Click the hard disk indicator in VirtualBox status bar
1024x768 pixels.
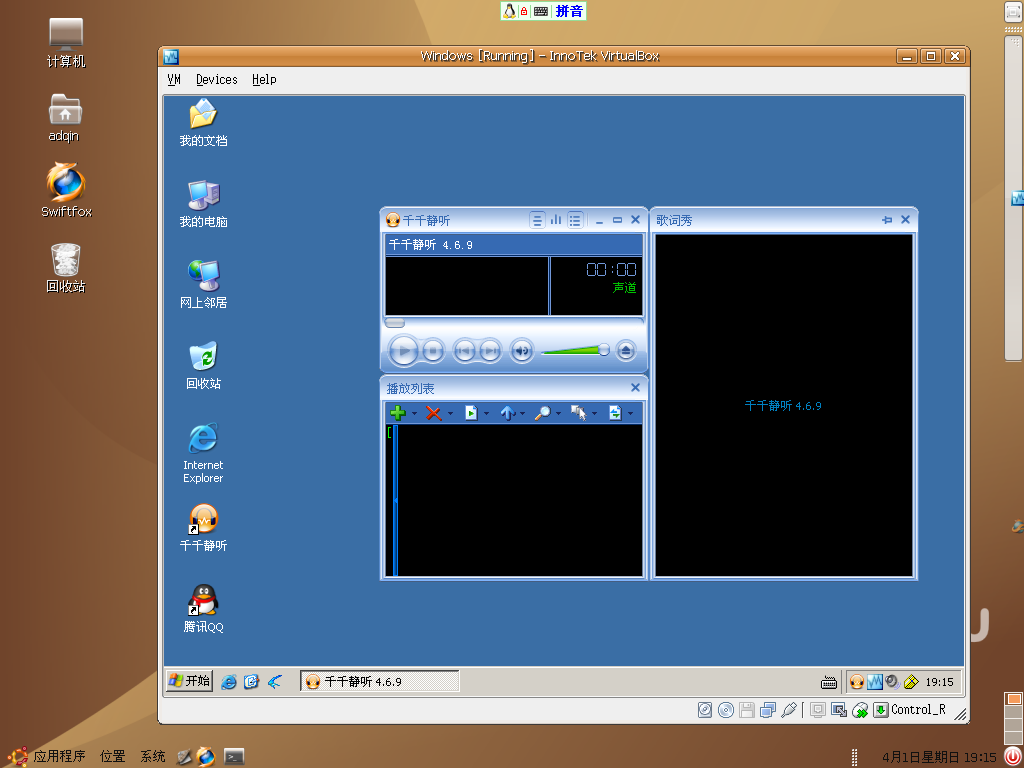click(x=705, y=710)
